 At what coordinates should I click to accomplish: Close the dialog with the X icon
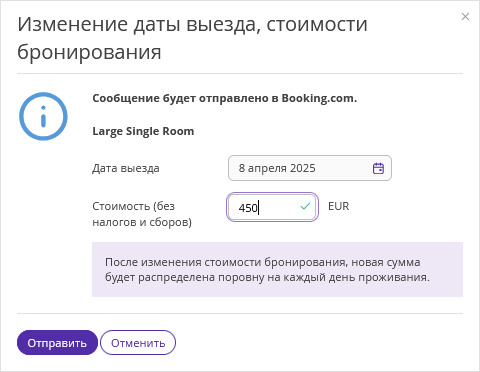(x=465, y=16)
